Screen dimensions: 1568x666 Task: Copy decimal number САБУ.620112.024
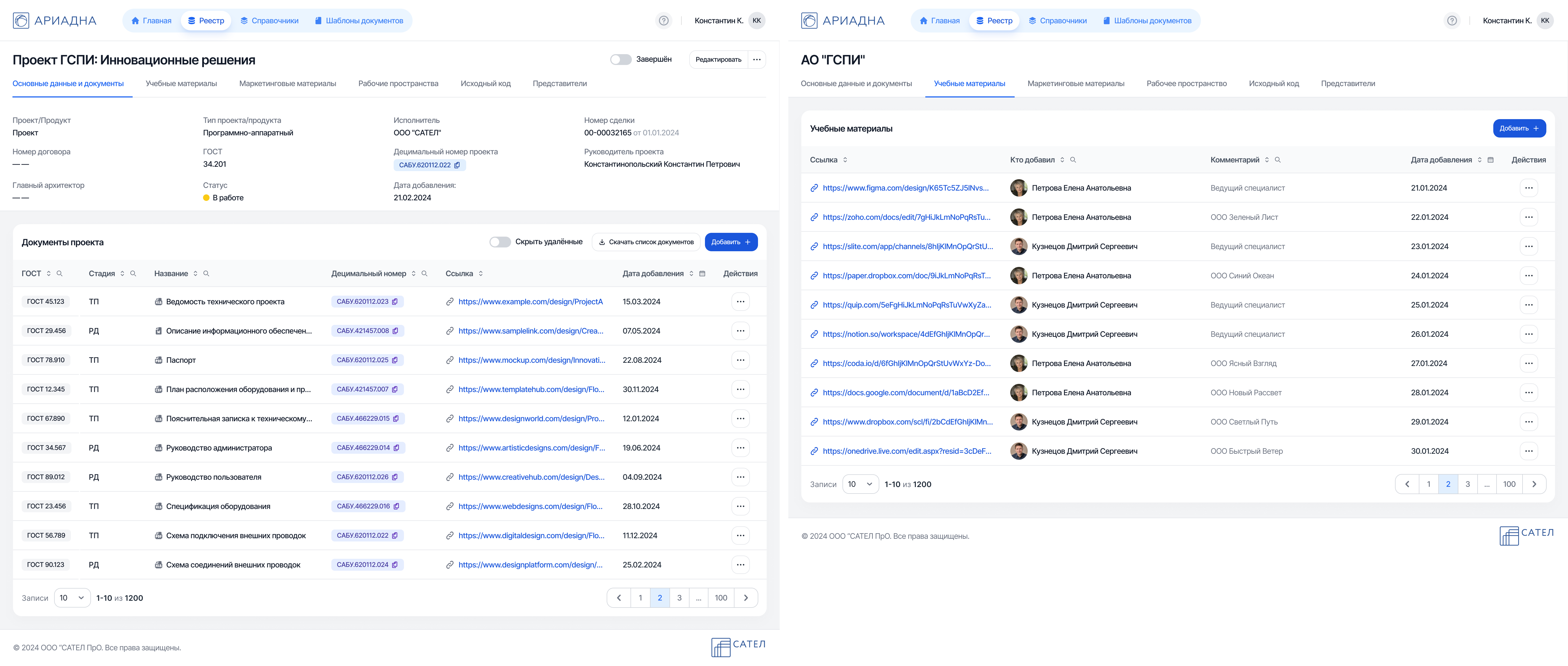pyautogui.click(x=395, y=565)
